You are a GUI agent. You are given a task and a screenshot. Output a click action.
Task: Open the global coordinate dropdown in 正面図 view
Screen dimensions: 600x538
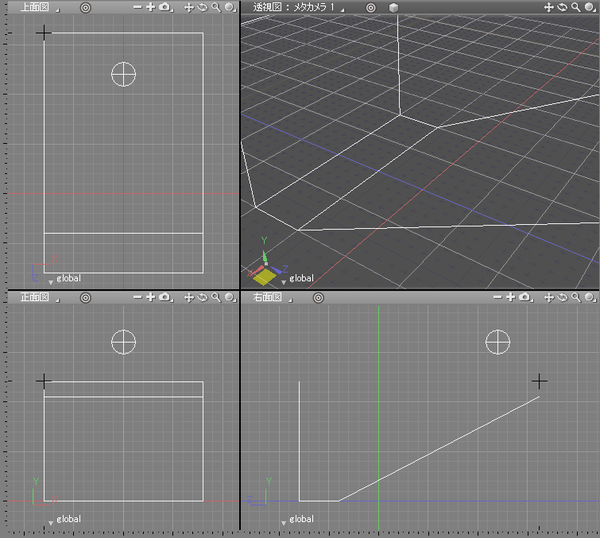65,520
